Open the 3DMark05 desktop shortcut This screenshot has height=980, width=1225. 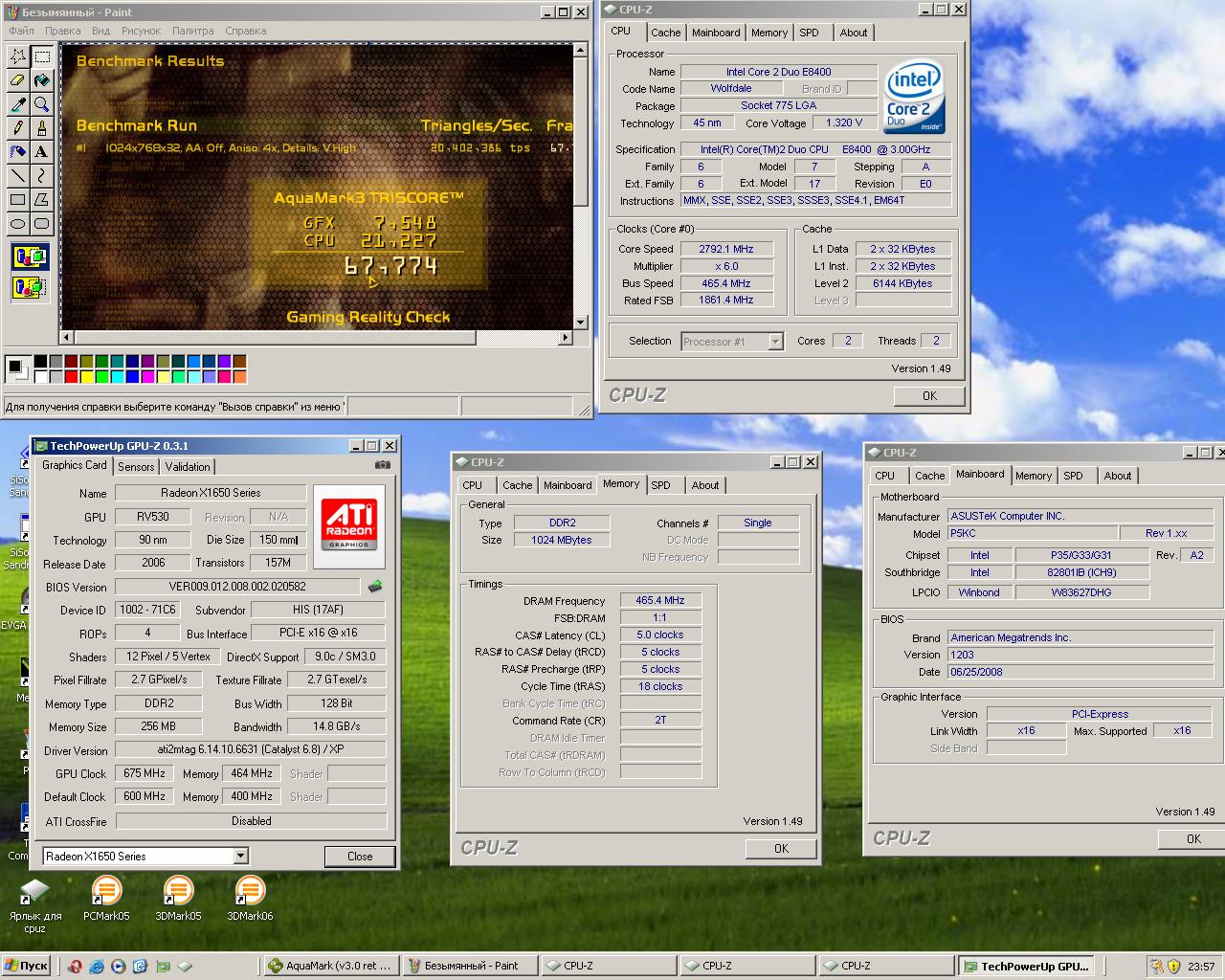[178, 899]
